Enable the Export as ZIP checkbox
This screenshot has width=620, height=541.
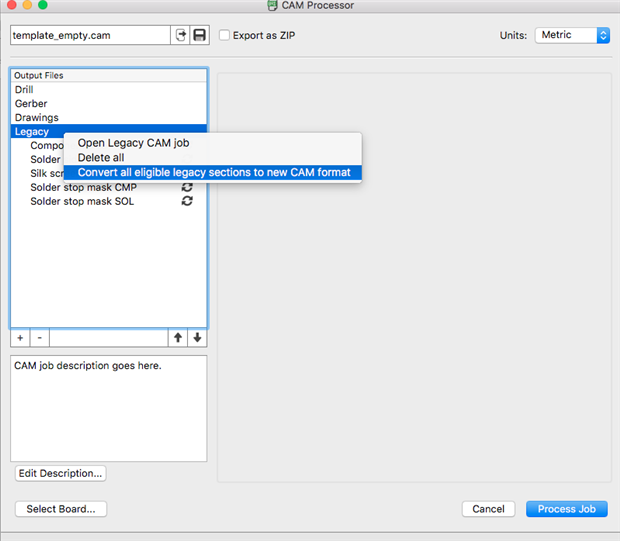tap(224, 35)
